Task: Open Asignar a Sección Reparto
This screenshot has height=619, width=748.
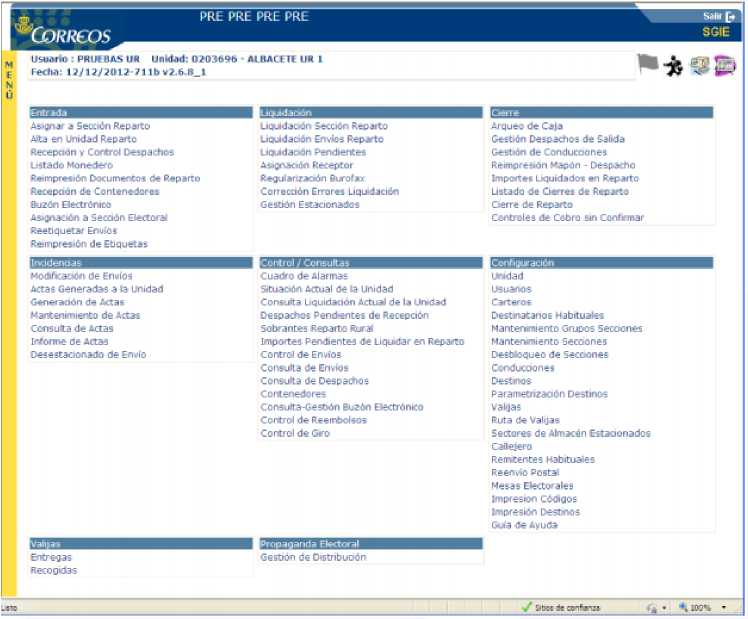Action: [90, 126]
